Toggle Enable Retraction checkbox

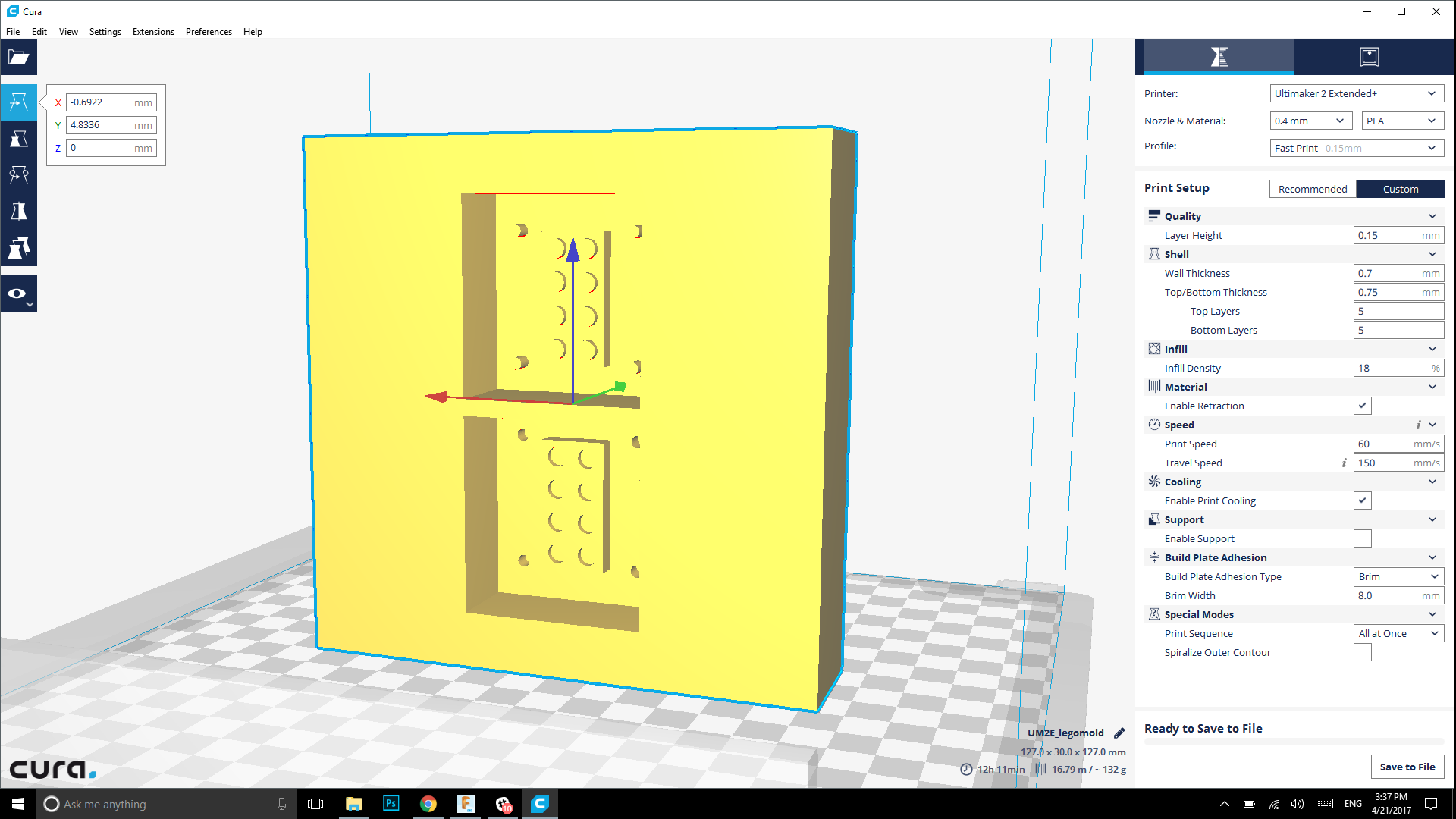tap(1363, 406)
